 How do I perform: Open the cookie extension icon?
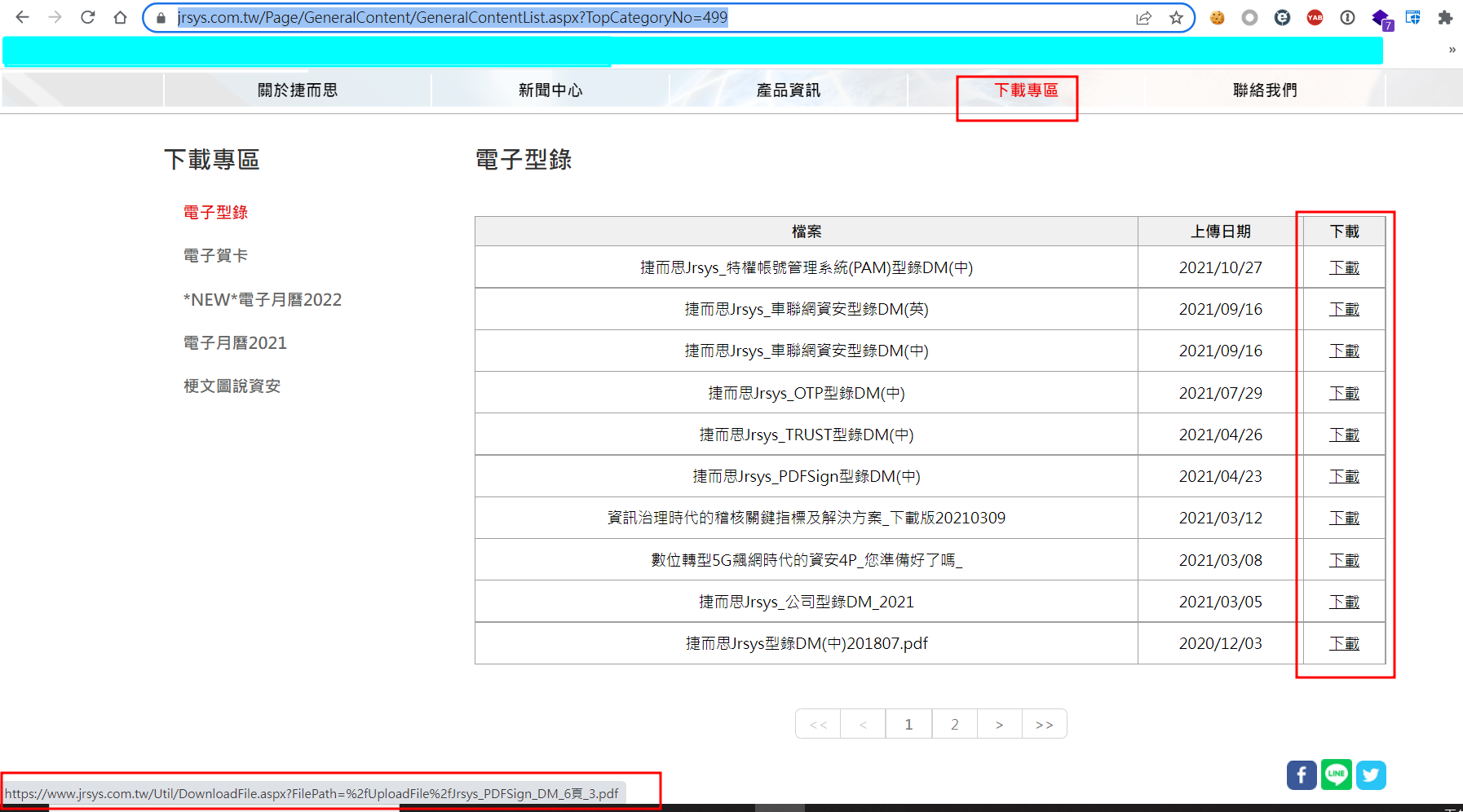click(1217, 17)
